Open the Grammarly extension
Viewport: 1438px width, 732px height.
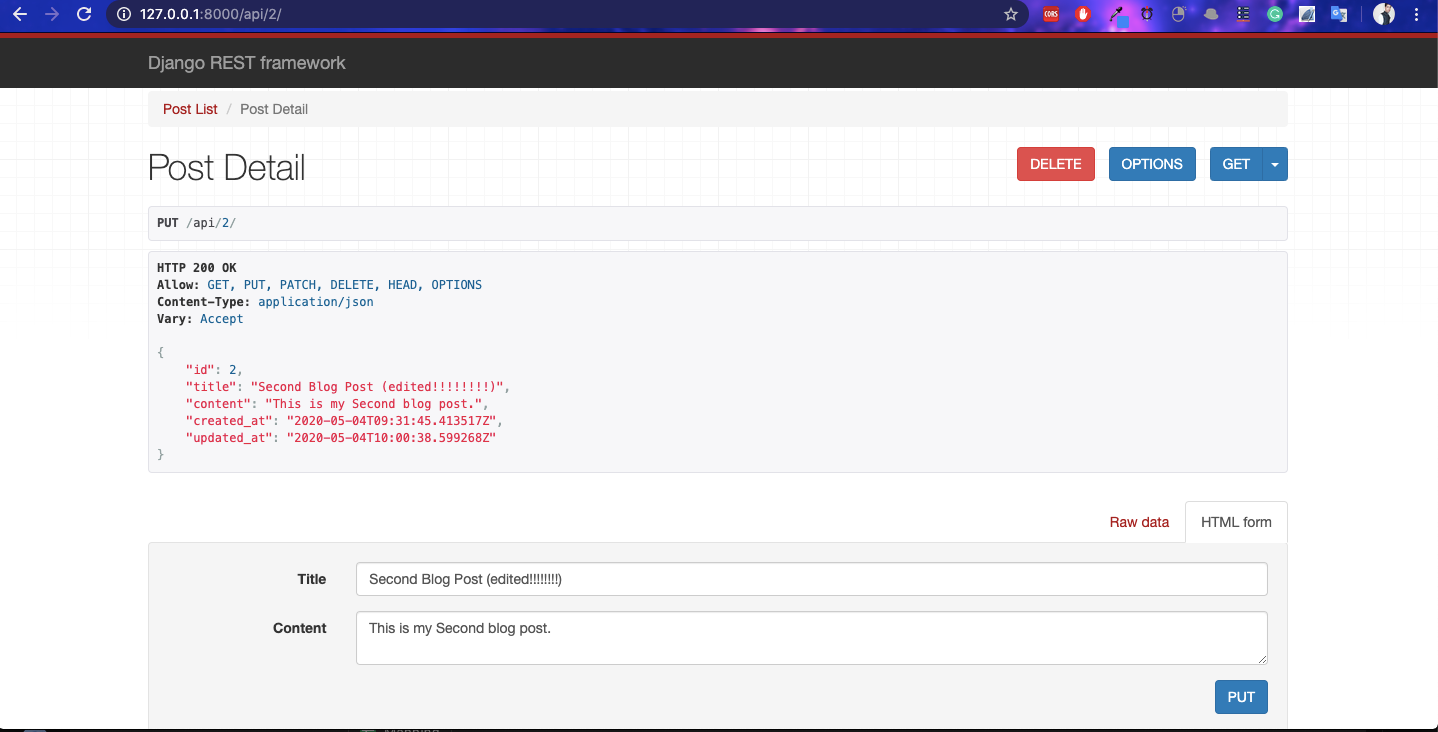[x=1275, y=14]
